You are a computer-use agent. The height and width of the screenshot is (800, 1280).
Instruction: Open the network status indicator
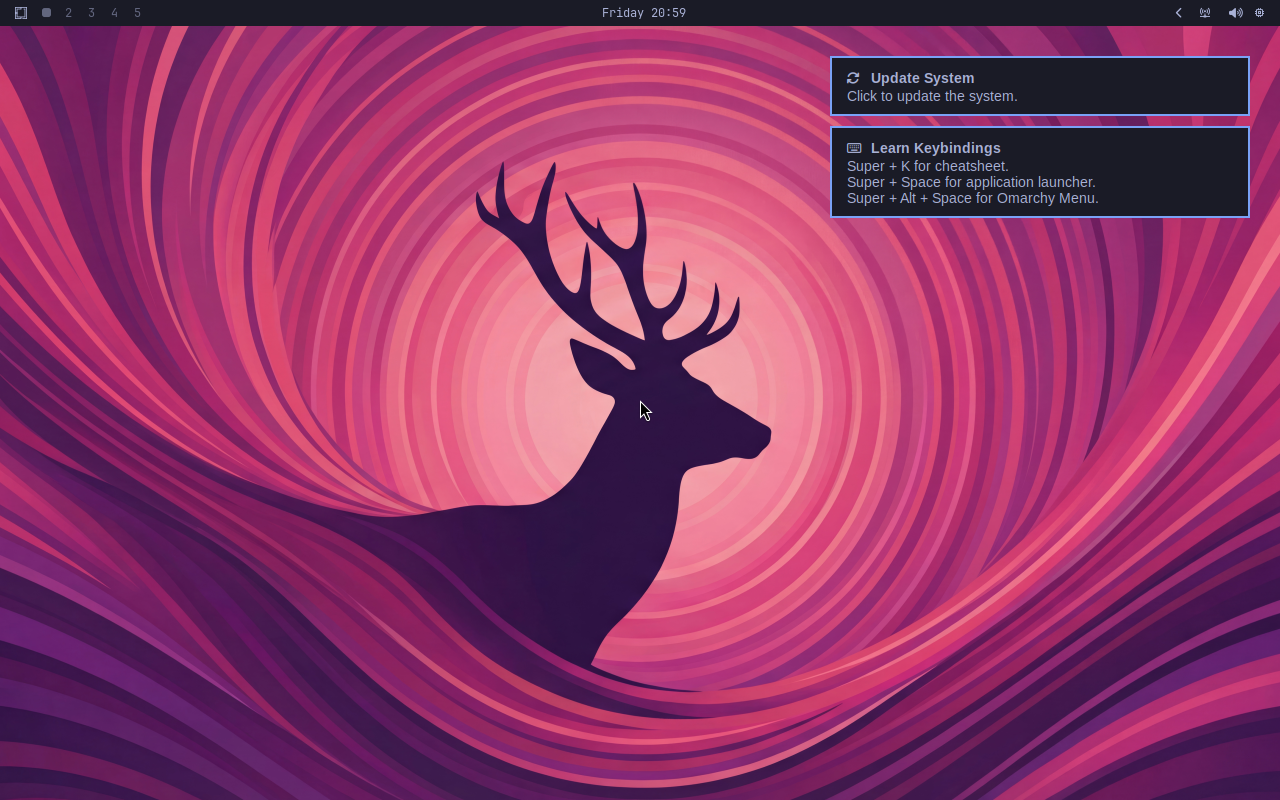tap(1205, 13)
